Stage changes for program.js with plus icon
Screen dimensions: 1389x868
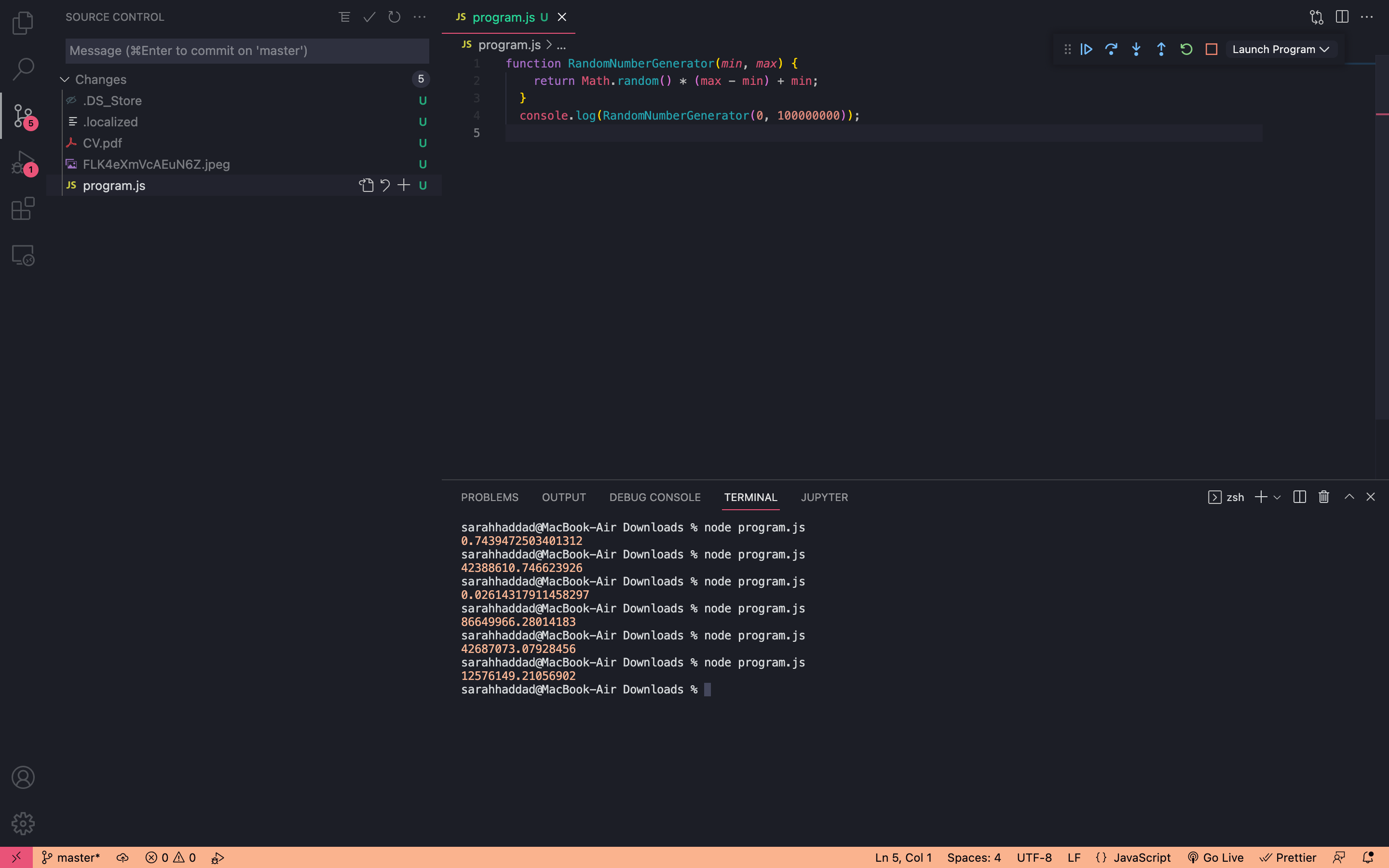pos(404,186)
